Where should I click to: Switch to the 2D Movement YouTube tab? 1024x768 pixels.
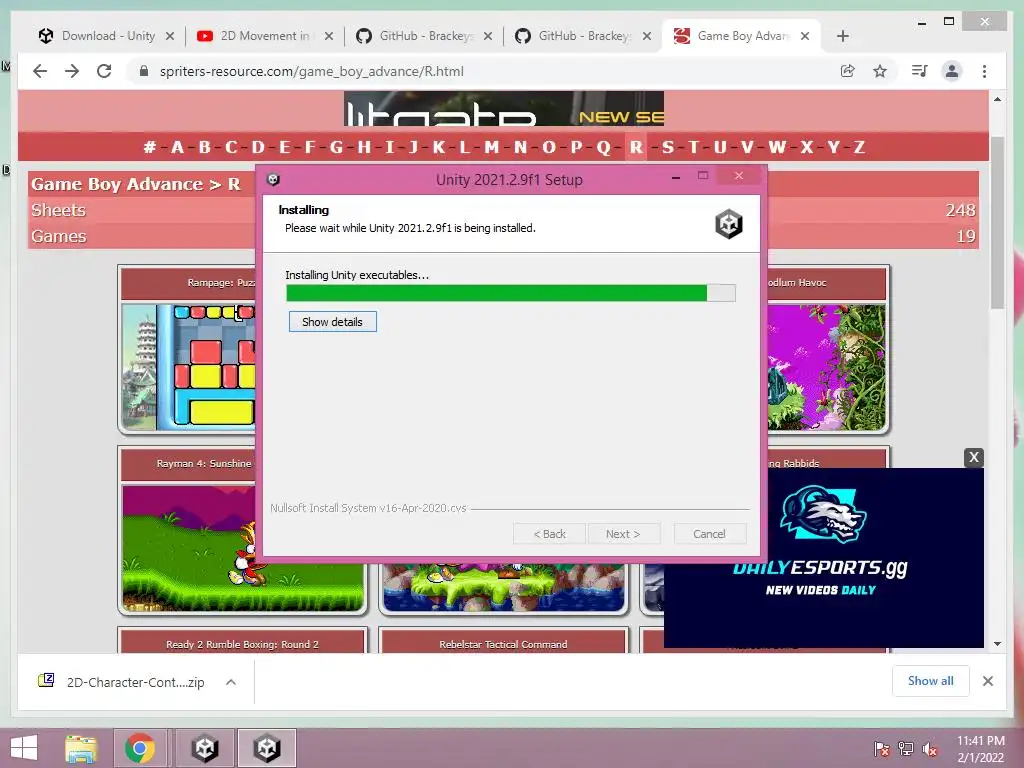coord(265,36)
